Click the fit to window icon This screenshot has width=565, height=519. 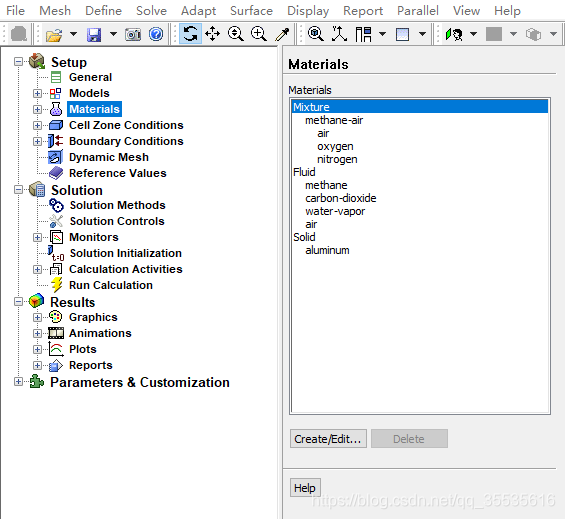click(316, 34)
